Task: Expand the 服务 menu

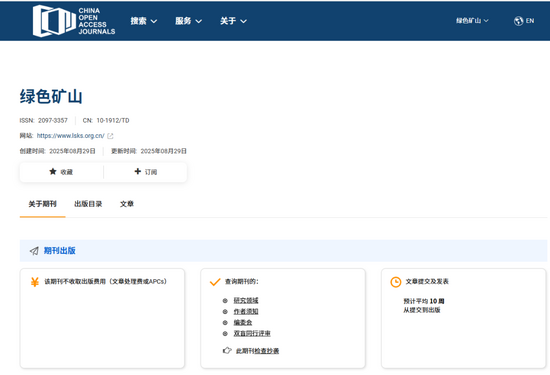Action: pyautogui.click(x=188, y=21)
